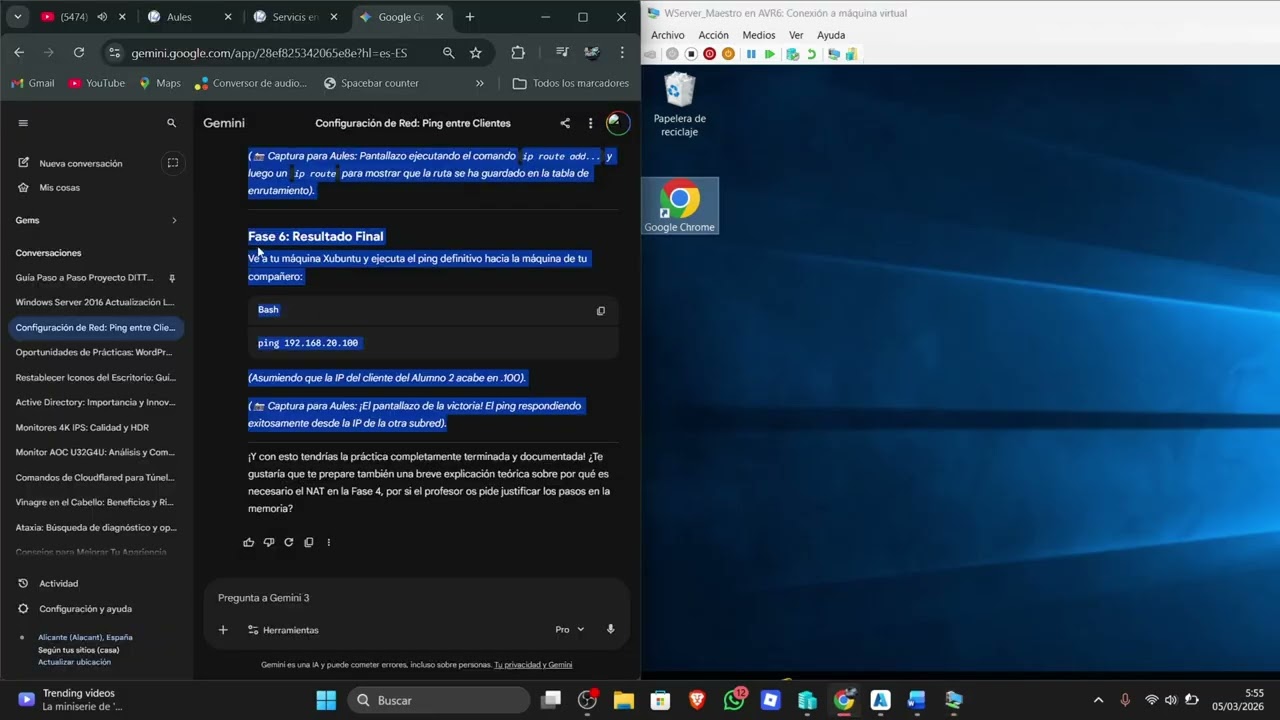Click the Enhanced session icon in the Hyper-V toolbar
Viewport: 1280px width, 720px height.
[834, 54]
